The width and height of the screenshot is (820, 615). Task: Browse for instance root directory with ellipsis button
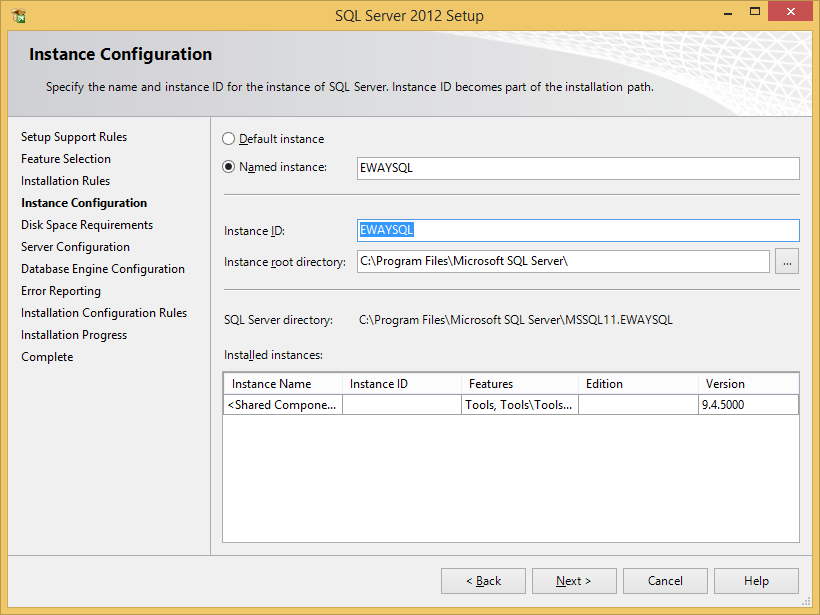click(x=787, y=261)
